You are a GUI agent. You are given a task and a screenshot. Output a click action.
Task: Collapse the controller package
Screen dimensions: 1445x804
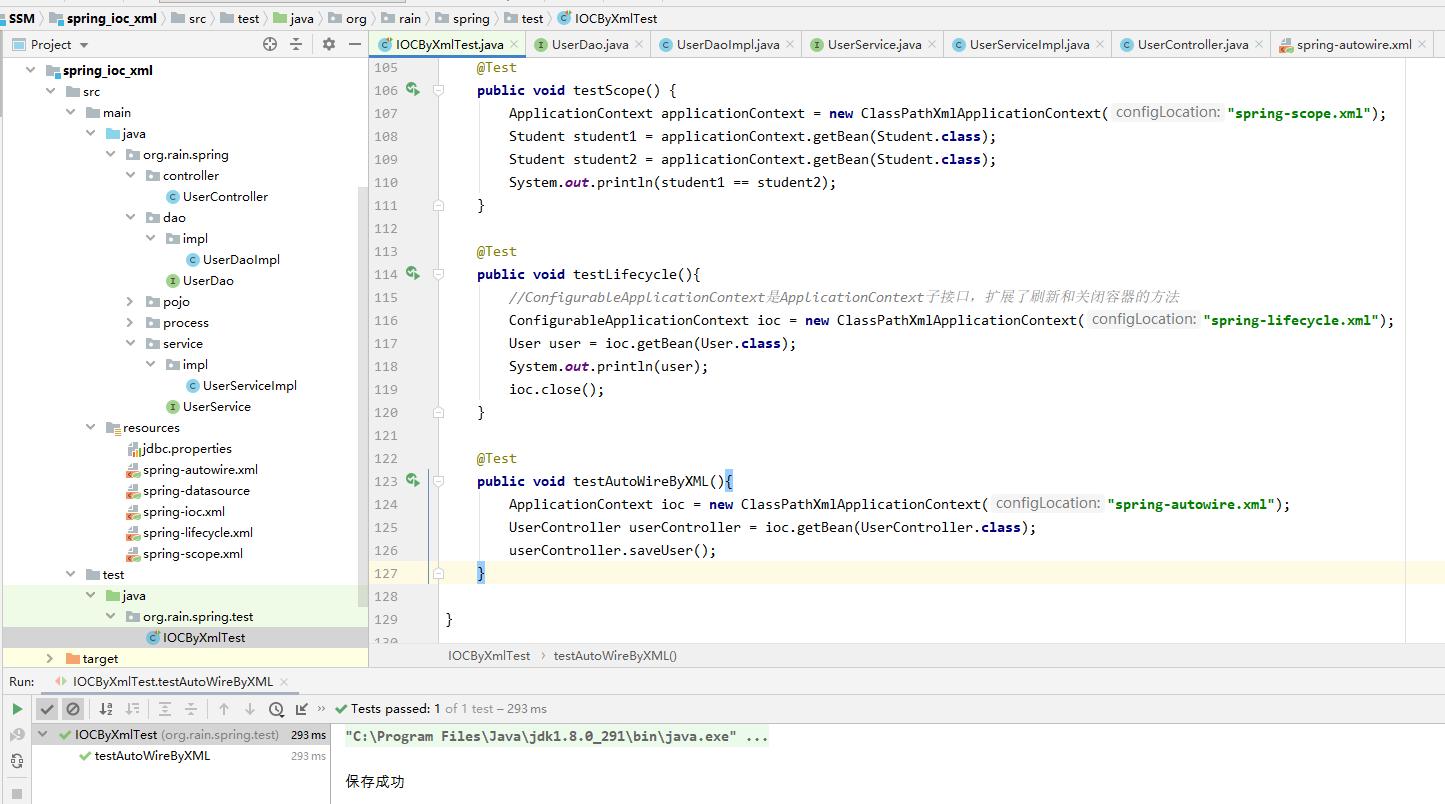pyautogui.click(x=131, y=176)
